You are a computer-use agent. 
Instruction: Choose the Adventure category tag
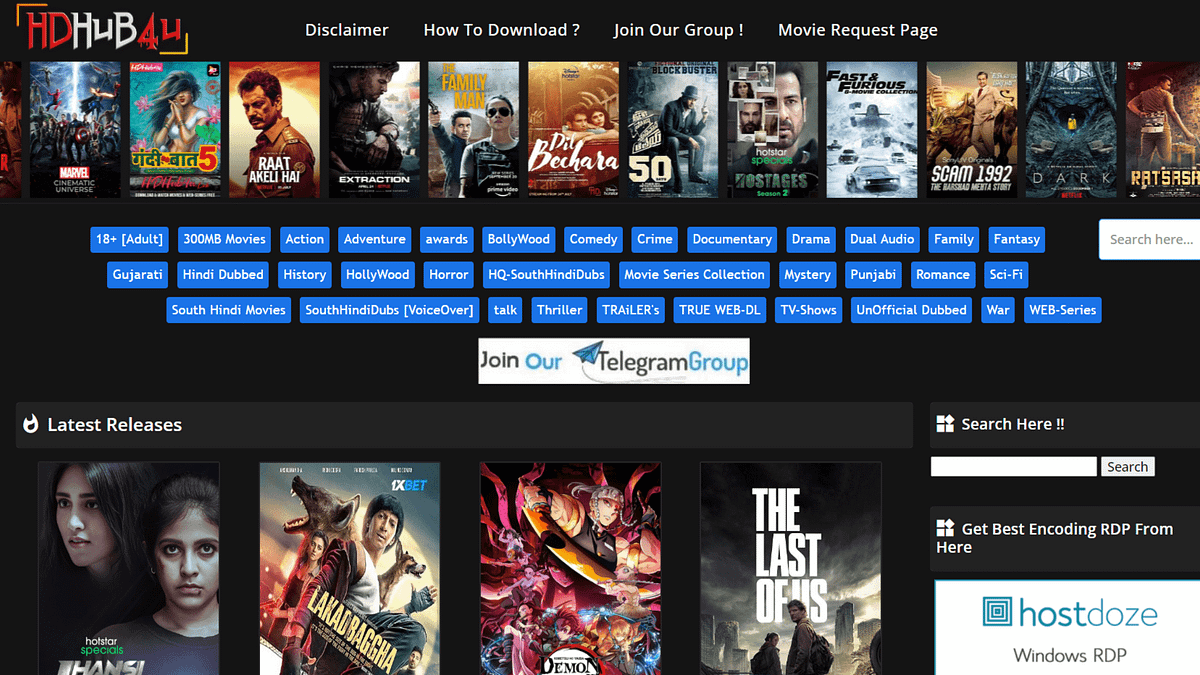pos(375,240)
